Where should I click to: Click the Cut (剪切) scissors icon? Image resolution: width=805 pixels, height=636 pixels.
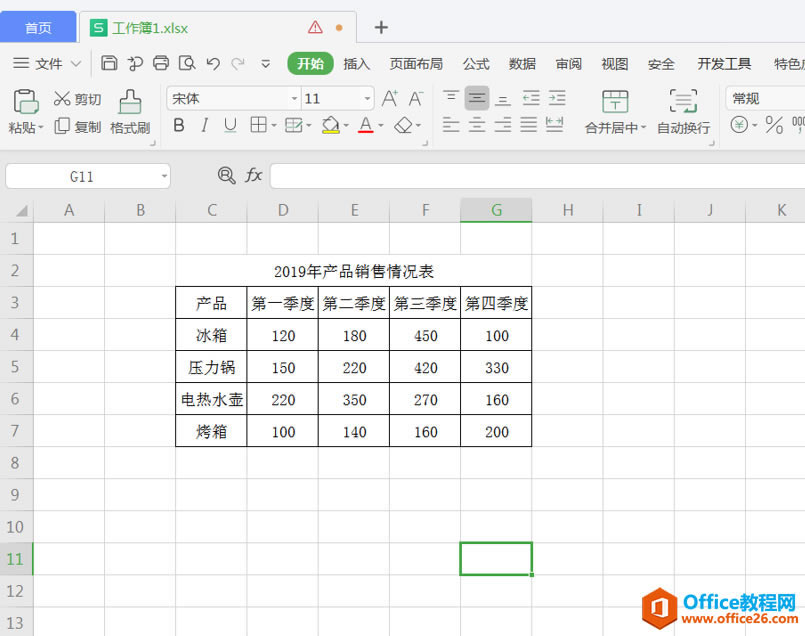pyautogui.click(x=62, y=98)
